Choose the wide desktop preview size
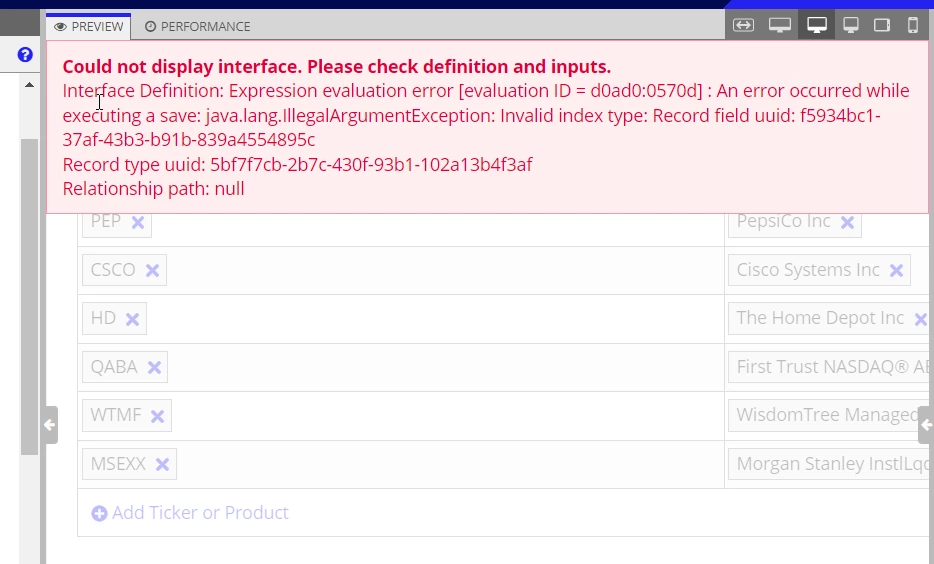Viewport: 934px width, 564px height. coord(780,25)
